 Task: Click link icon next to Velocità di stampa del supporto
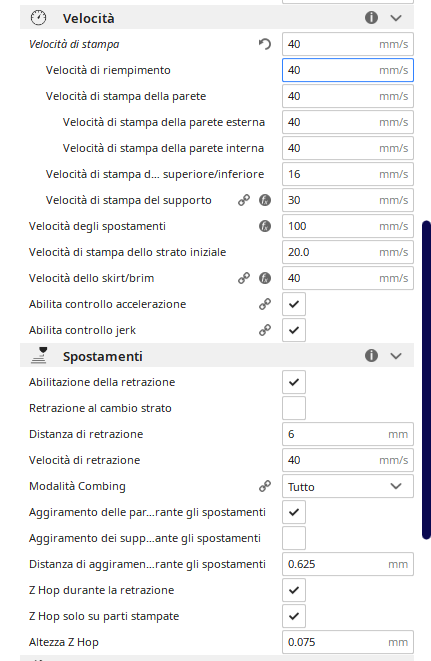(244, 200)
